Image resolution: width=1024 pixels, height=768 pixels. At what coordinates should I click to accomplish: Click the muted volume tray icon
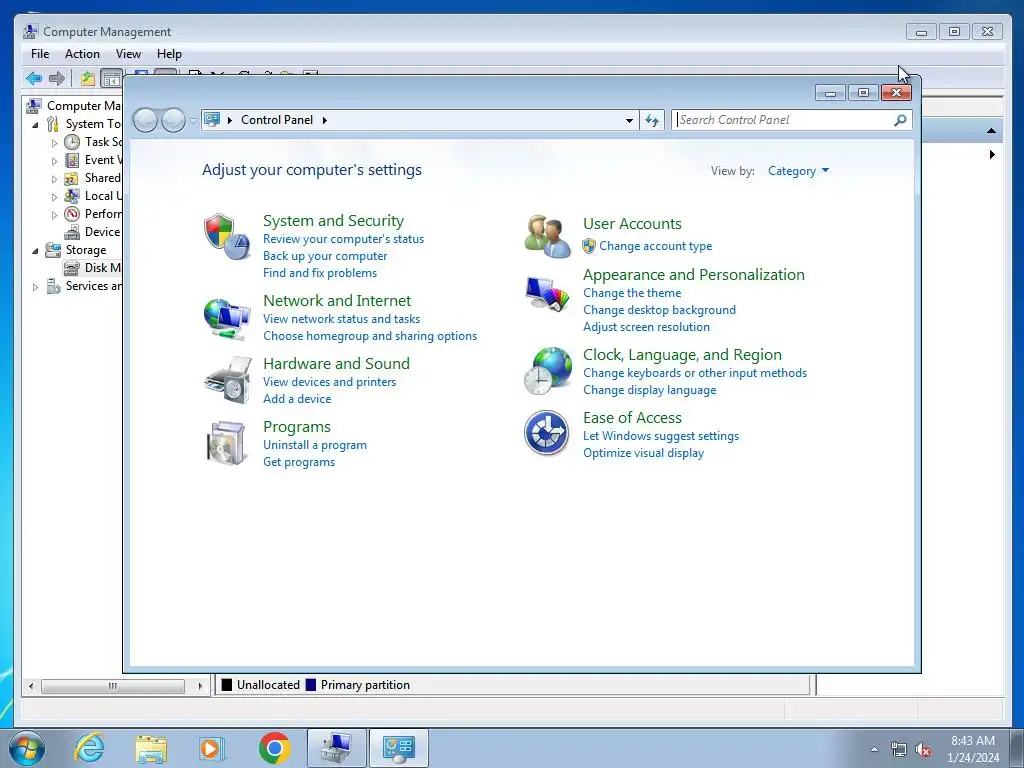923,750
